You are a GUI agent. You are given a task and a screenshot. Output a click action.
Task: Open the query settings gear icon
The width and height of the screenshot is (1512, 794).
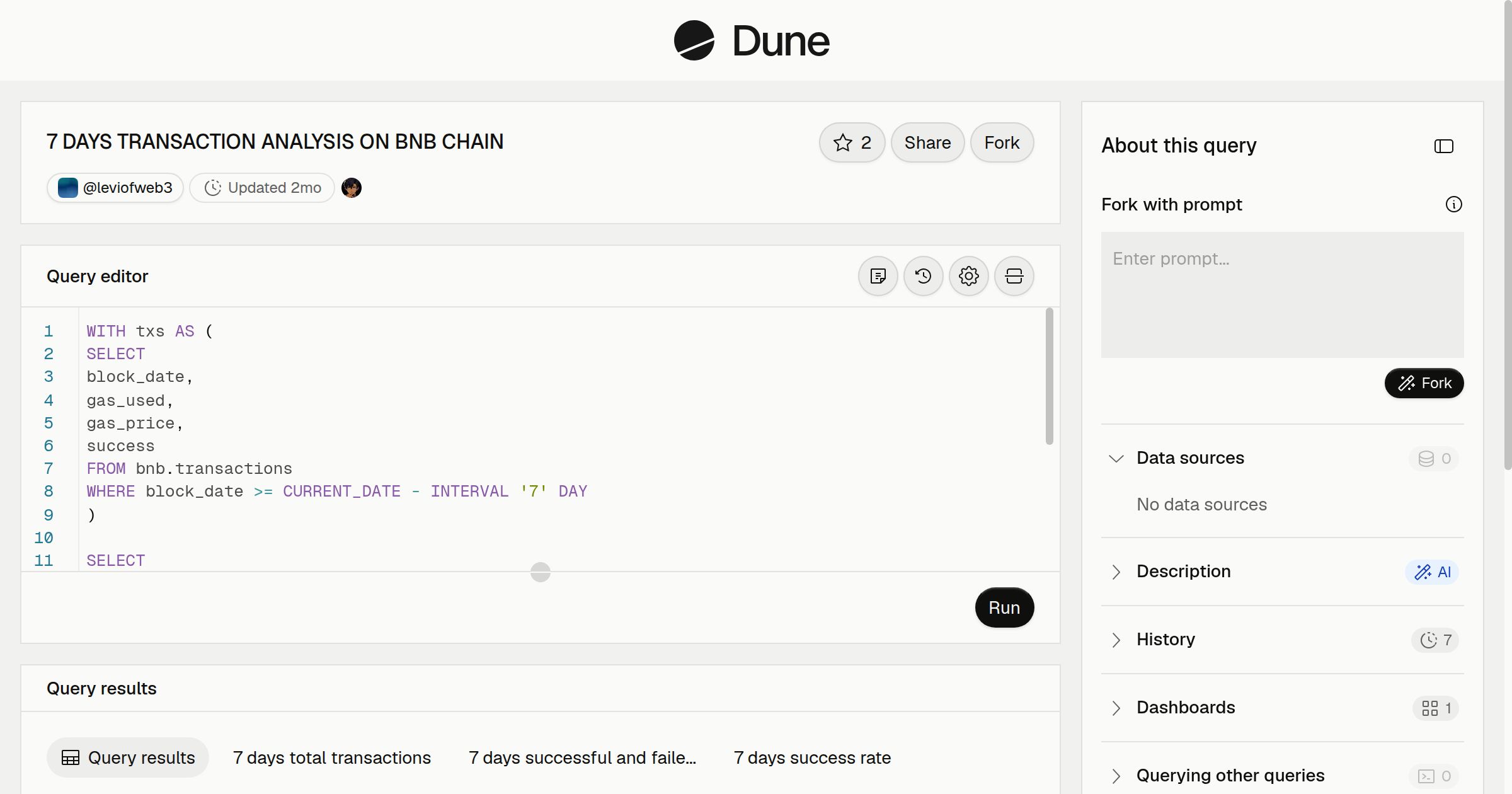[x=969, y=276]
